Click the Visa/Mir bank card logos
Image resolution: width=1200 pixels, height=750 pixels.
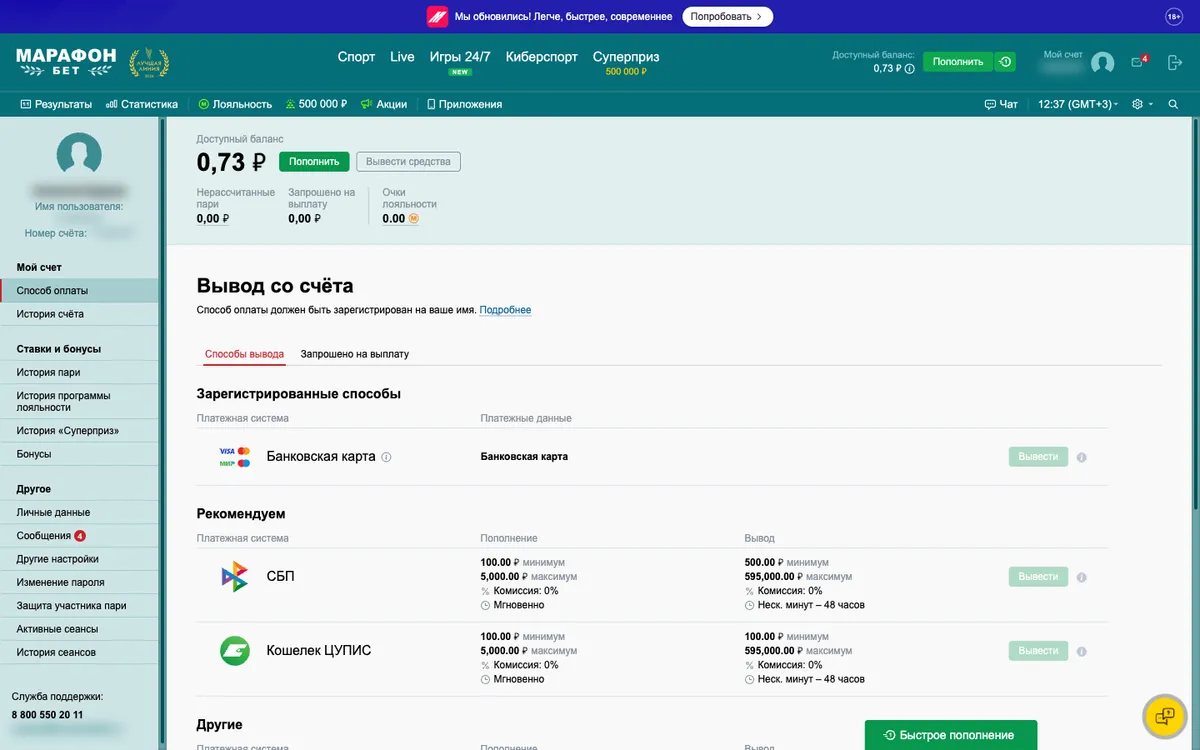pos(235,457)
